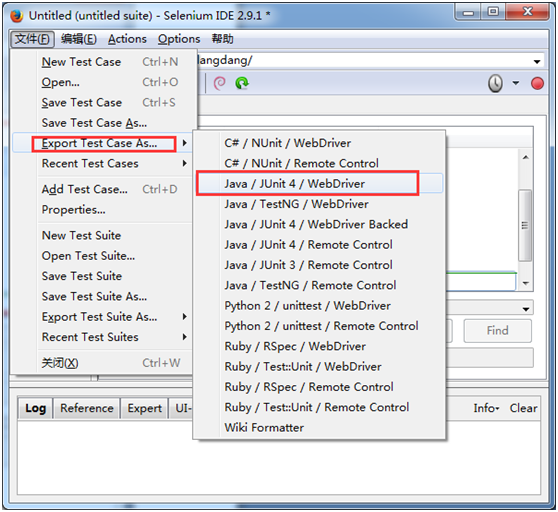Open the Info log level dropdown
The image size is (558, 512).
coord(486,408)
